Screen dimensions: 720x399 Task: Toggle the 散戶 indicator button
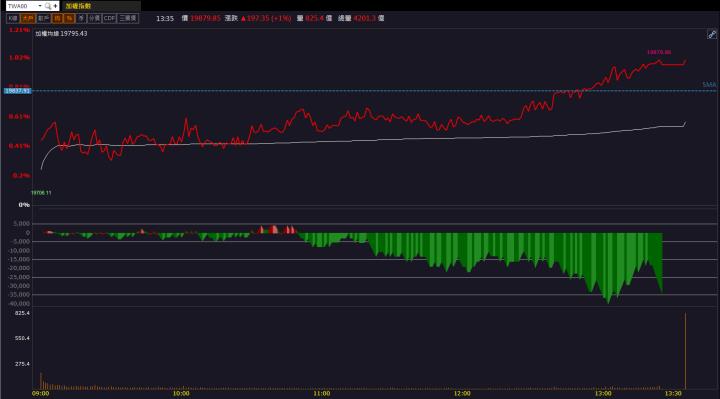(44, 18)
